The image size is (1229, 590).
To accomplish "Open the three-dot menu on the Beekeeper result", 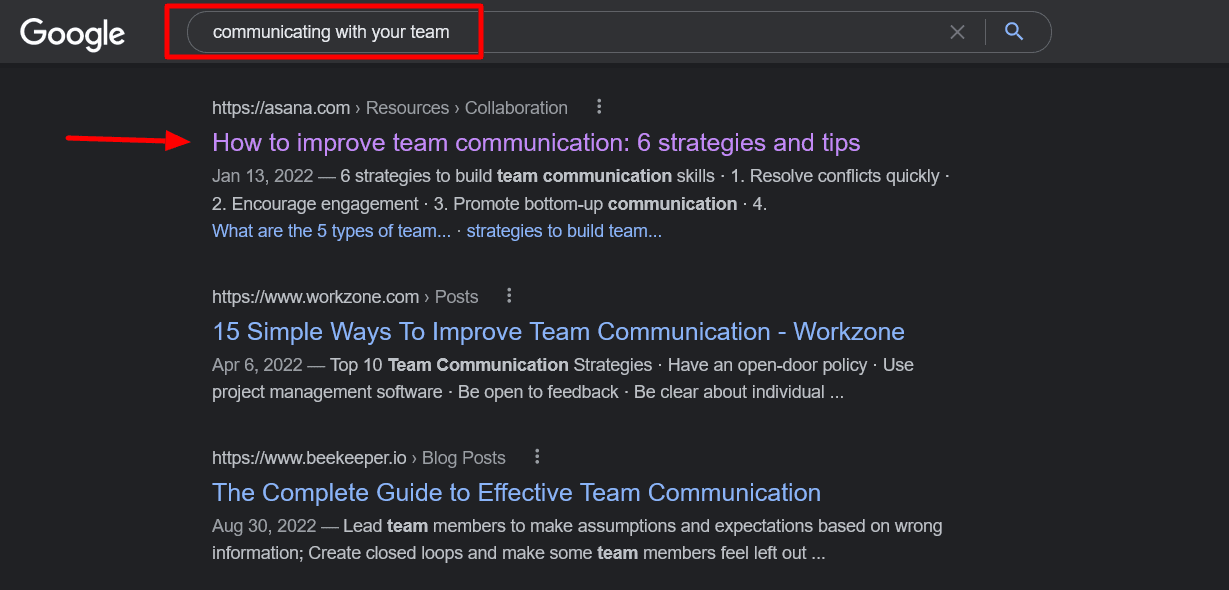I will (537, 456).
